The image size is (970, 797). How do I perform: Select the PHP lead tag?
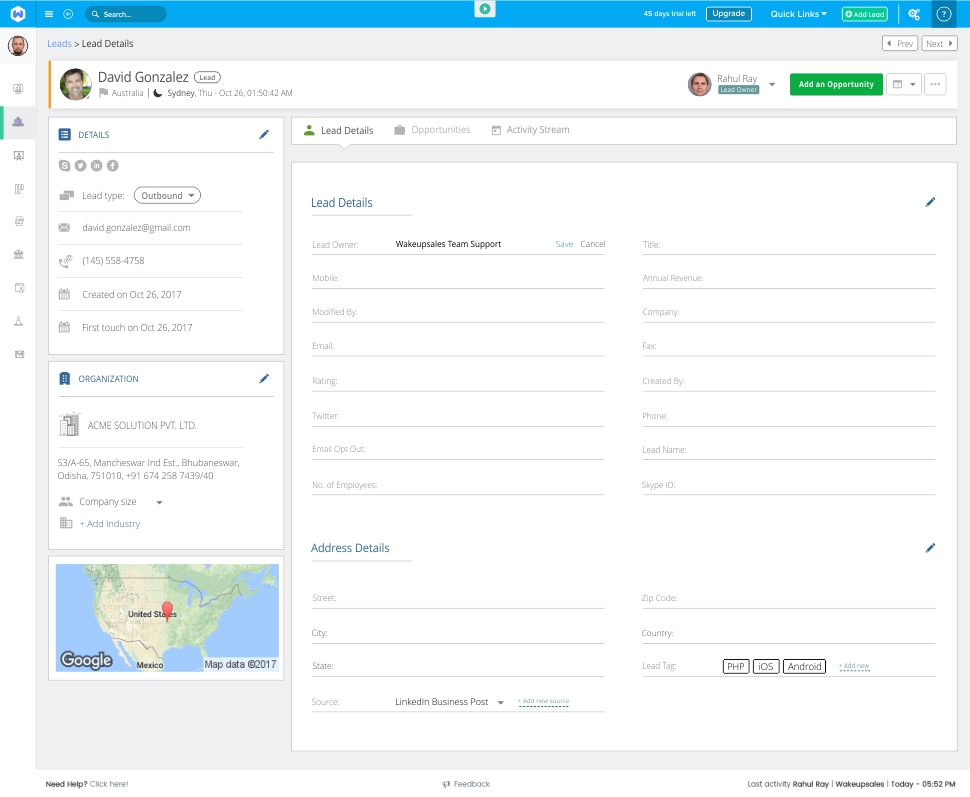pos(736,666)
